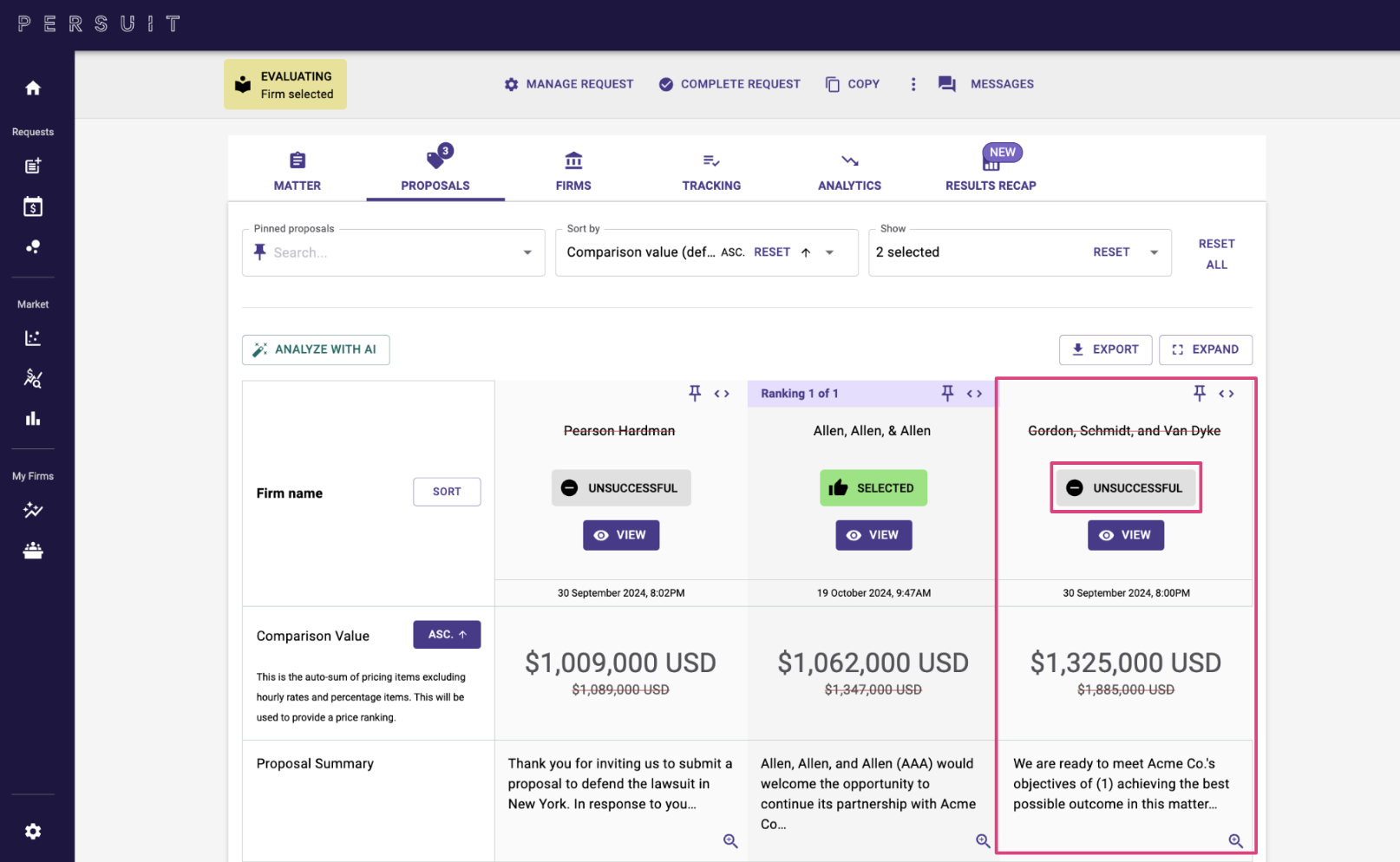1400x862 pixels.
Task: Copy the request
Action: point(853,84)
